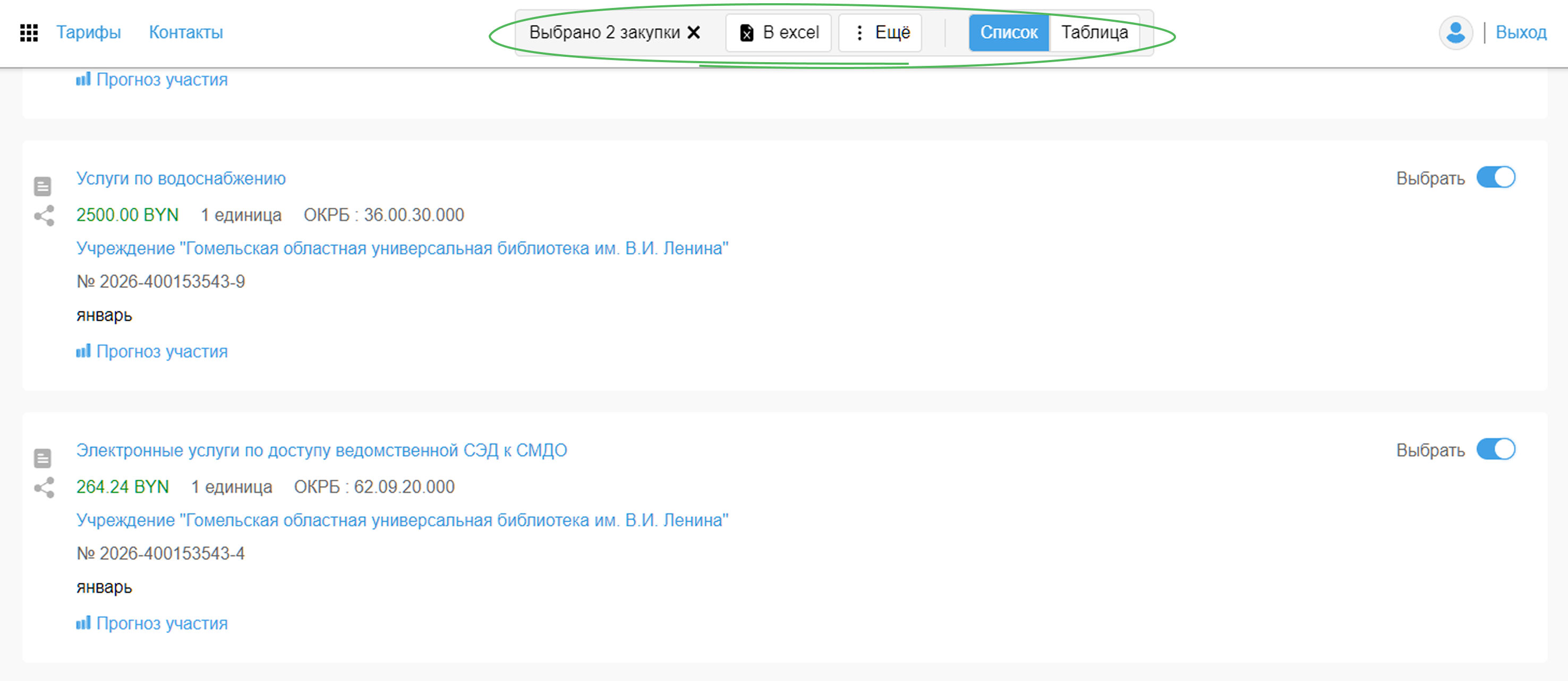This screenshot has width=1568, height=681.
Task: Switch to Список view
Action: tap(1009, 33)
